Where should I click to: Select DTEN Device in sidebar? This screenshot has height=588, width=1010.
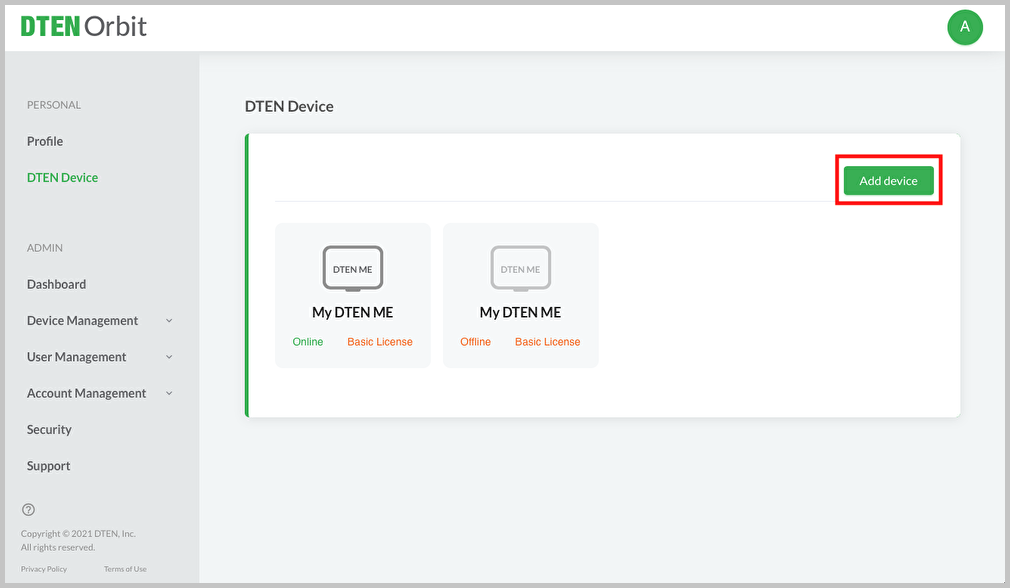tap(62, 177)
